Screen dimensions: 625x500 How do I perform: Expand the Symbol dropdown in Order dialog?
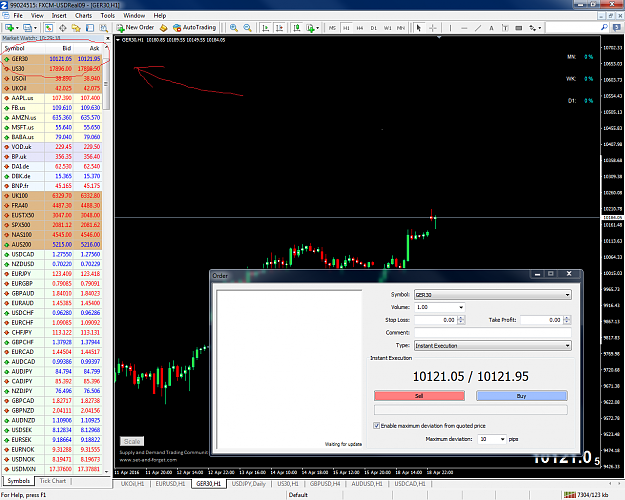567,295
